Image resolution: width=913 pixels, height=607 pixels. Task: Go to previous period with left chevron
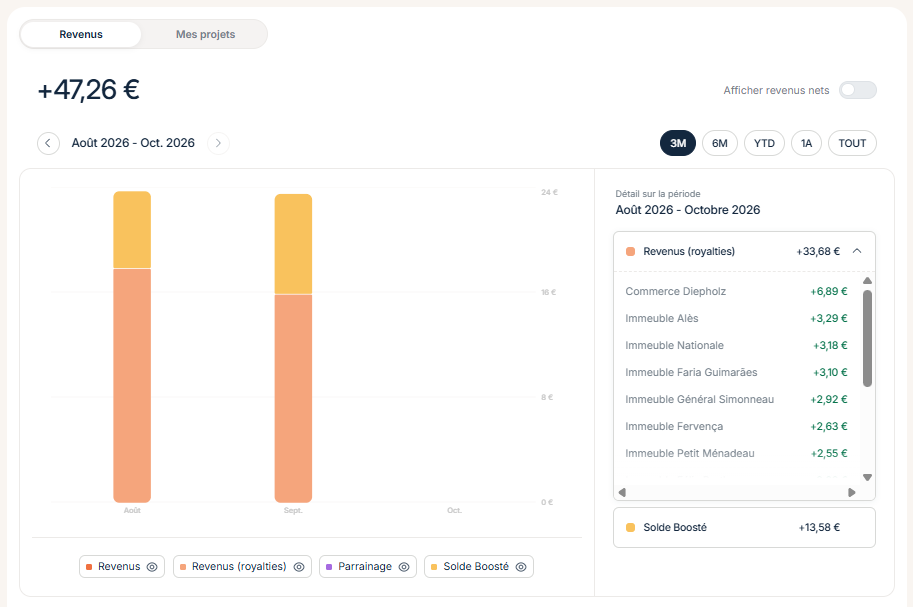point(48,143)
